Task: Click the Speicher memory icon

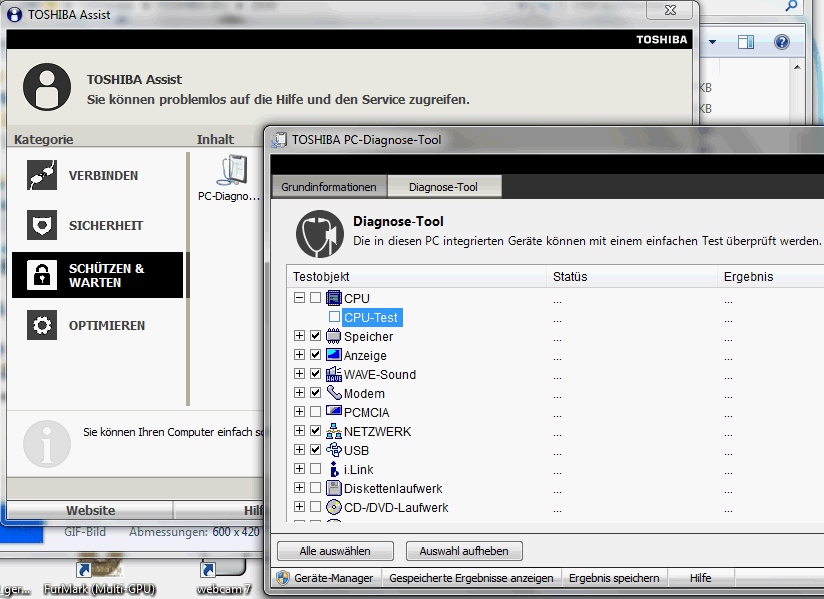Action: [x=334, y=336]
